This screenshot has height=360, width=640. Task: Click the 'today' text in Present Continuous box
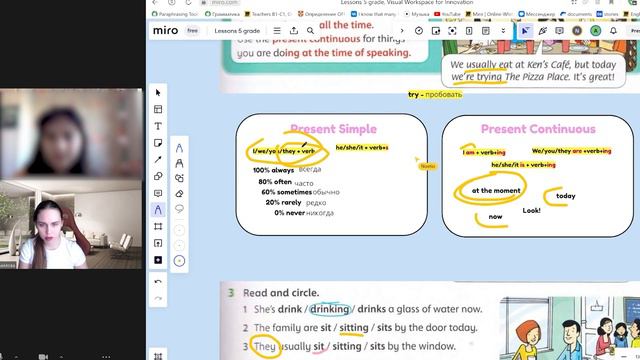tap(566, 196)
